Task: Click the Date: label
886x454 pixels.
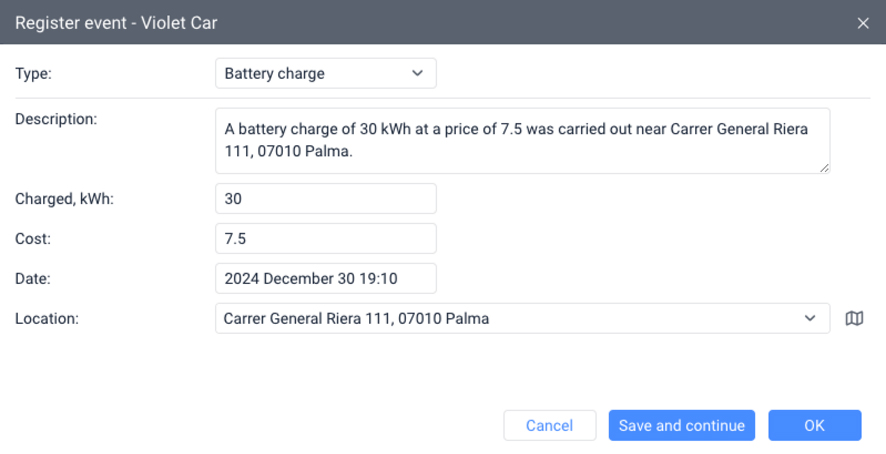Action: (33, 278)
